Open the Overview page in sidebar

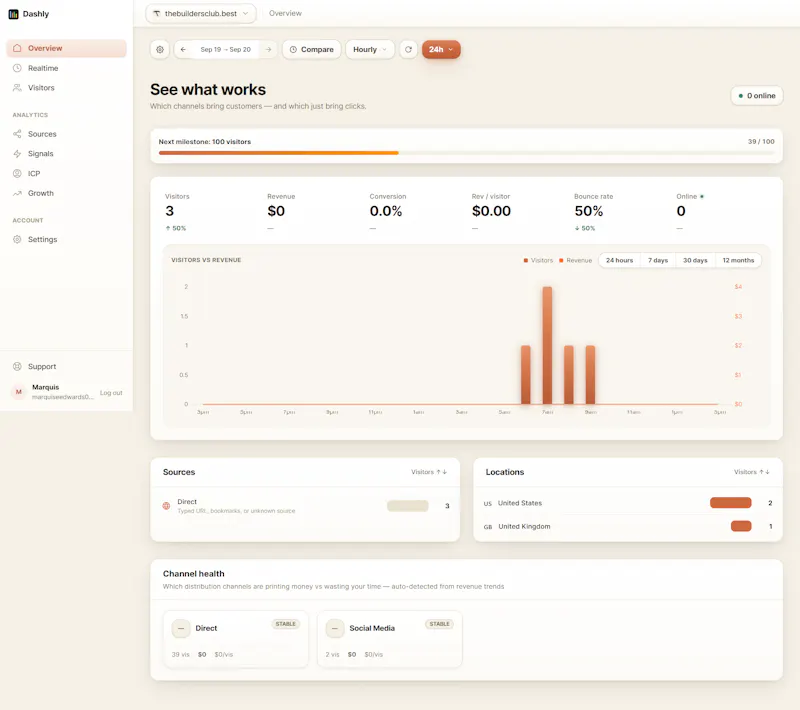(x=66, y=48)
